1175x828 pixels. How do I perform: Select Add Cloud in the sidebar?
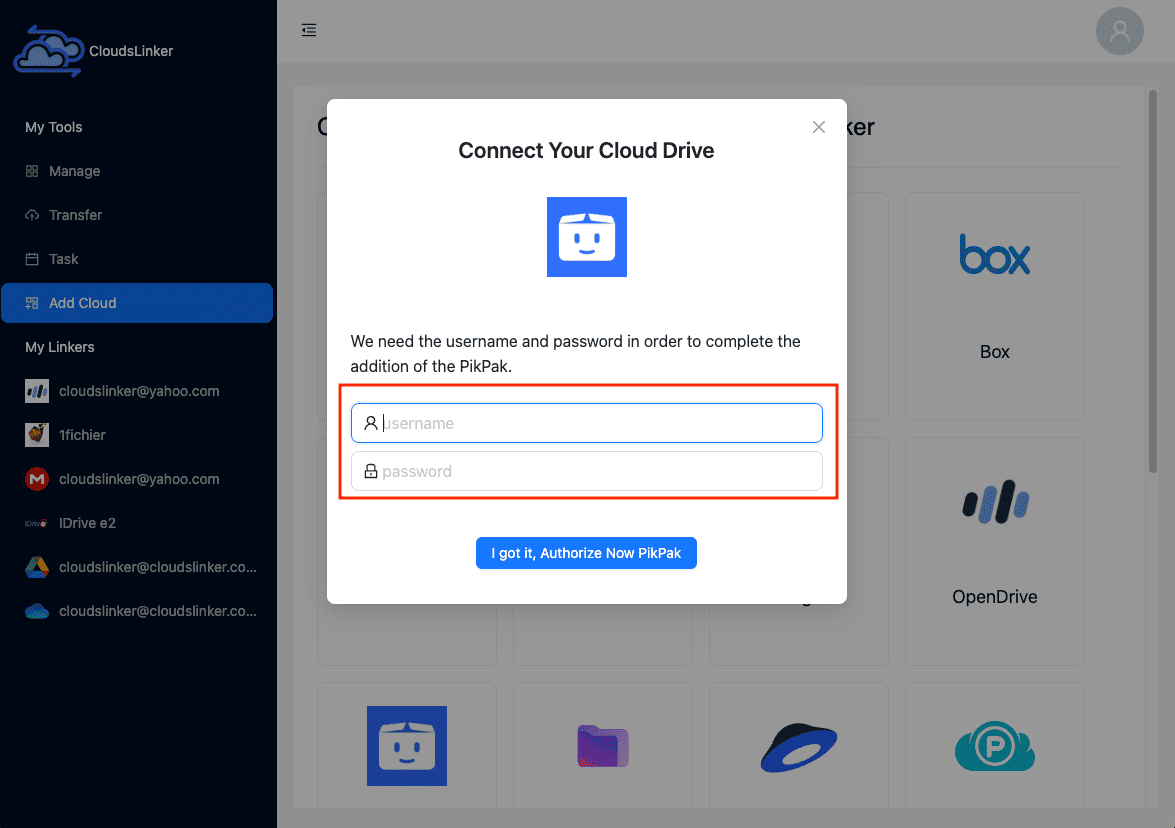point(136,303)
